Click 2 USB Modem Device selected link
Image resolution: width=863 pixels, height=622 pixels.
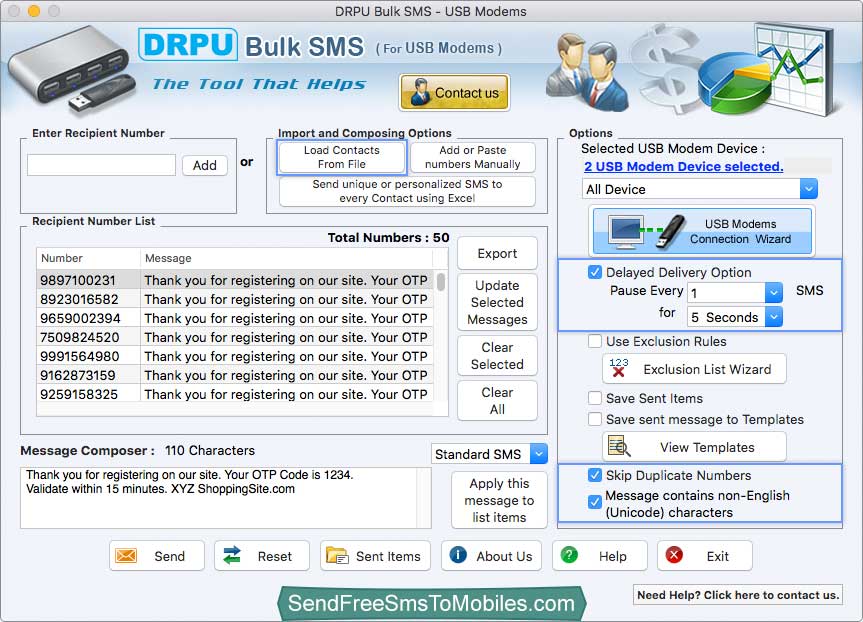(x=684, y=166)
